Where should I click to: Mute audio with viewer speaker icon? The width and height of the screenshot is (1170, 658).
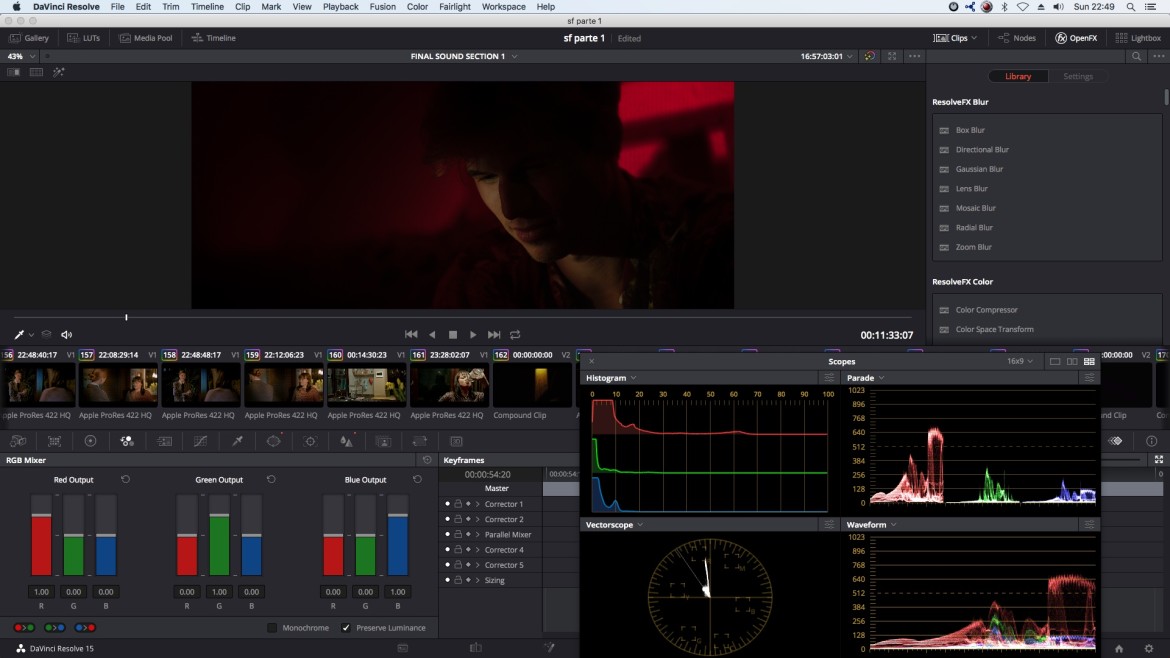(x=66, y=335)
